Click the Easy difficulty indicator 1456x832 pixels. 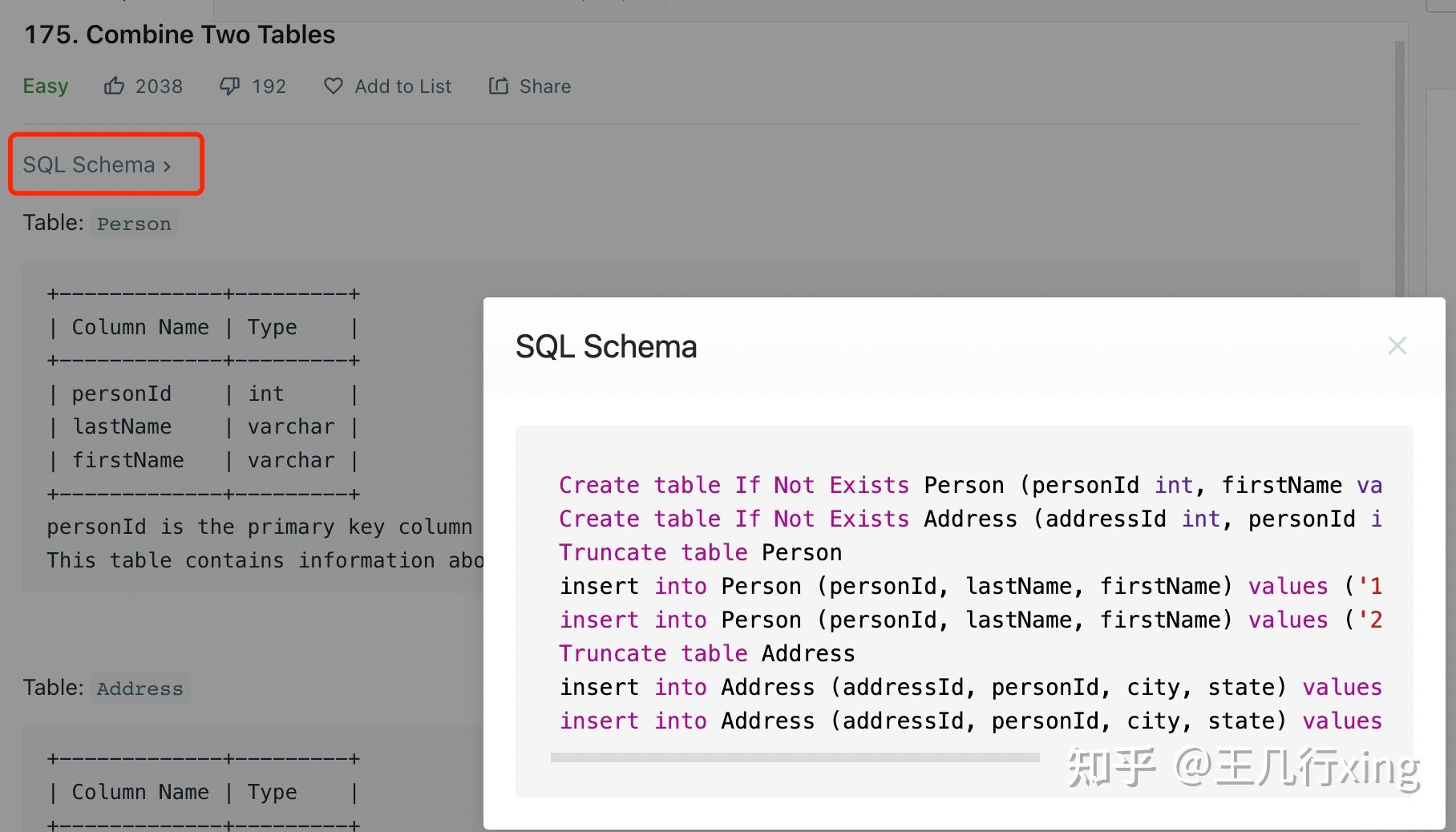point(46,86)
